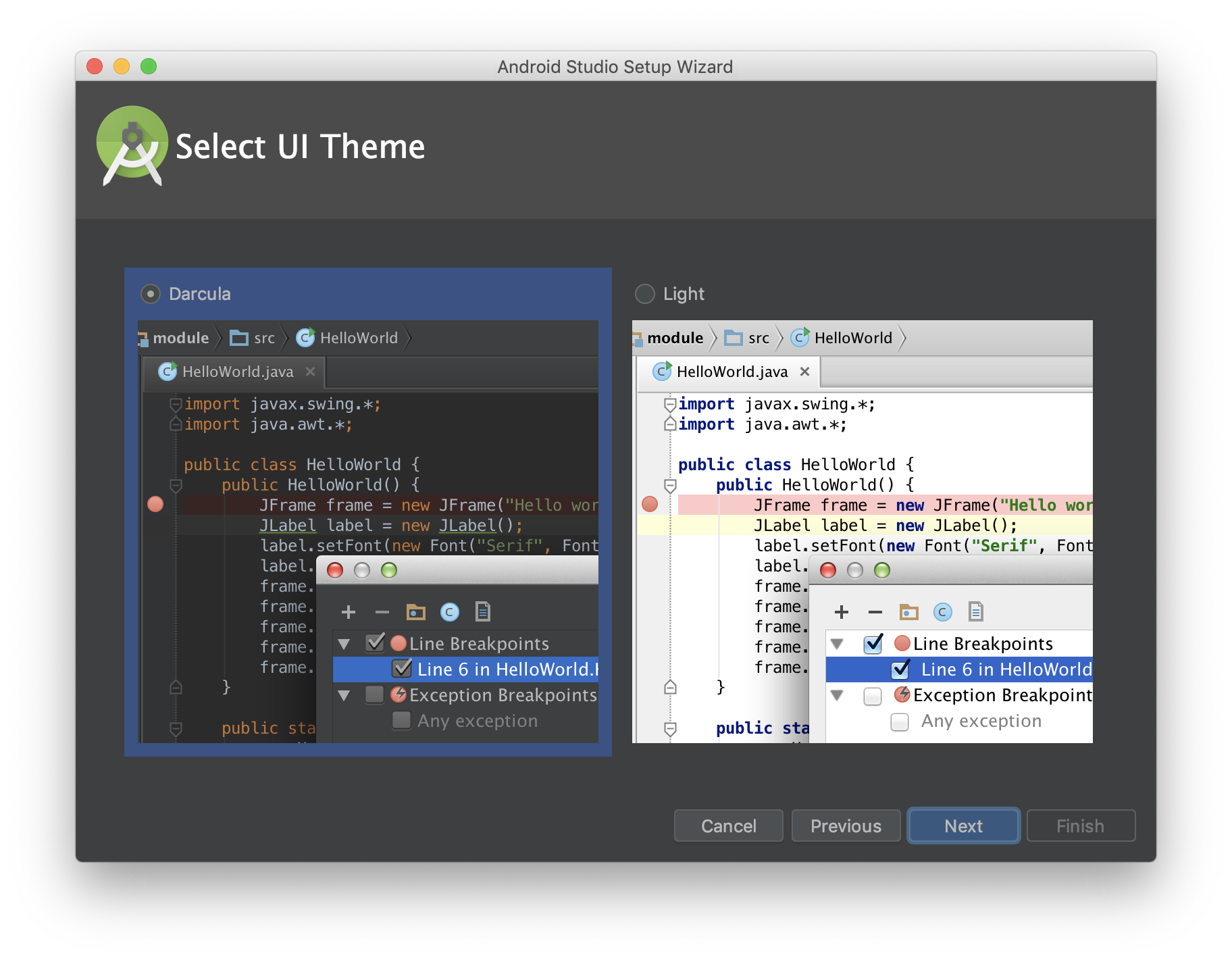Image resolution: width=1232 pixels, height=962 pixels.
Task: Click the red breakpoint dot in Light preview gutter
Action: [x=650, y=504]
